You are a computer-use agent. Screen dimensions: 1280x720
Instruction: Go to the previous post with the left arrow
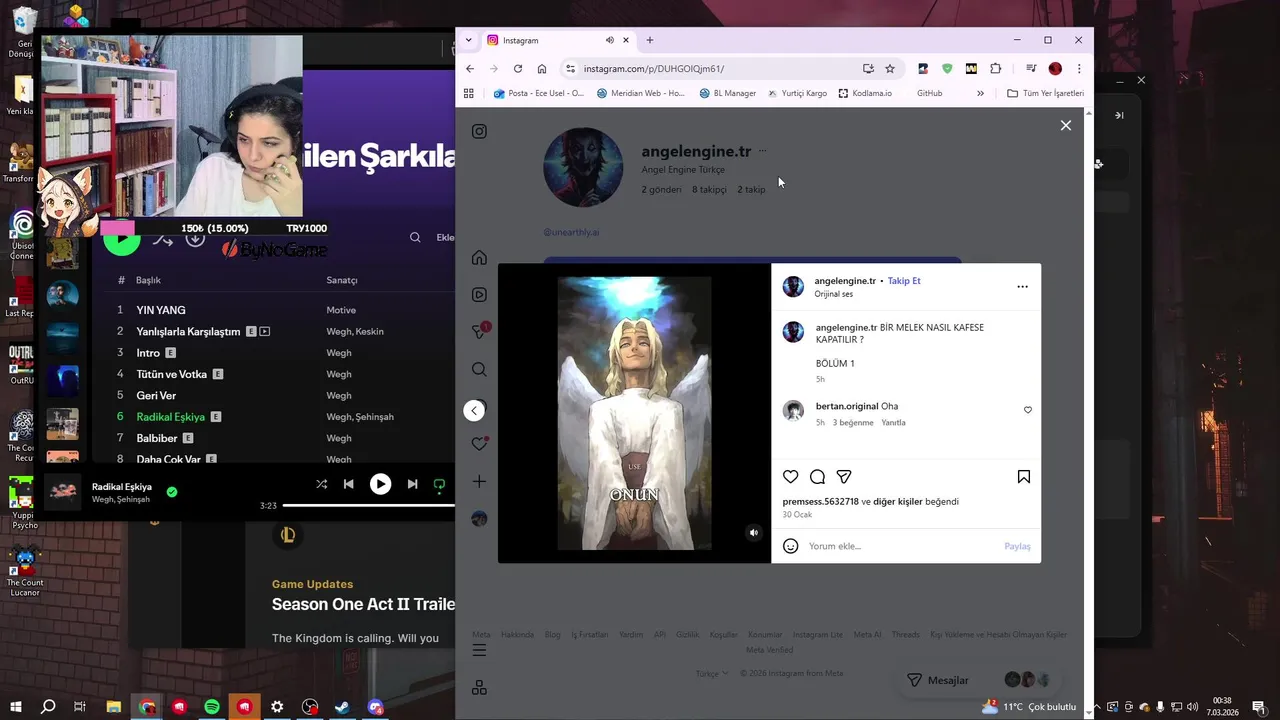click(x=474, y=411)
